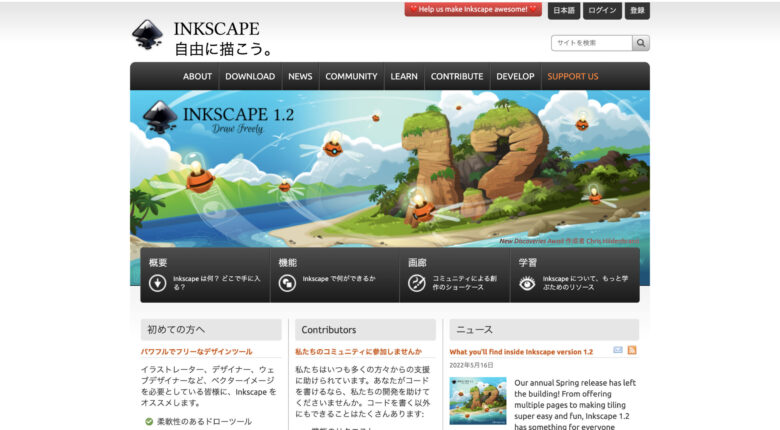The image size is (780, 430).
Task: Click the ニュース section header
Action: (x=544, y=329)
